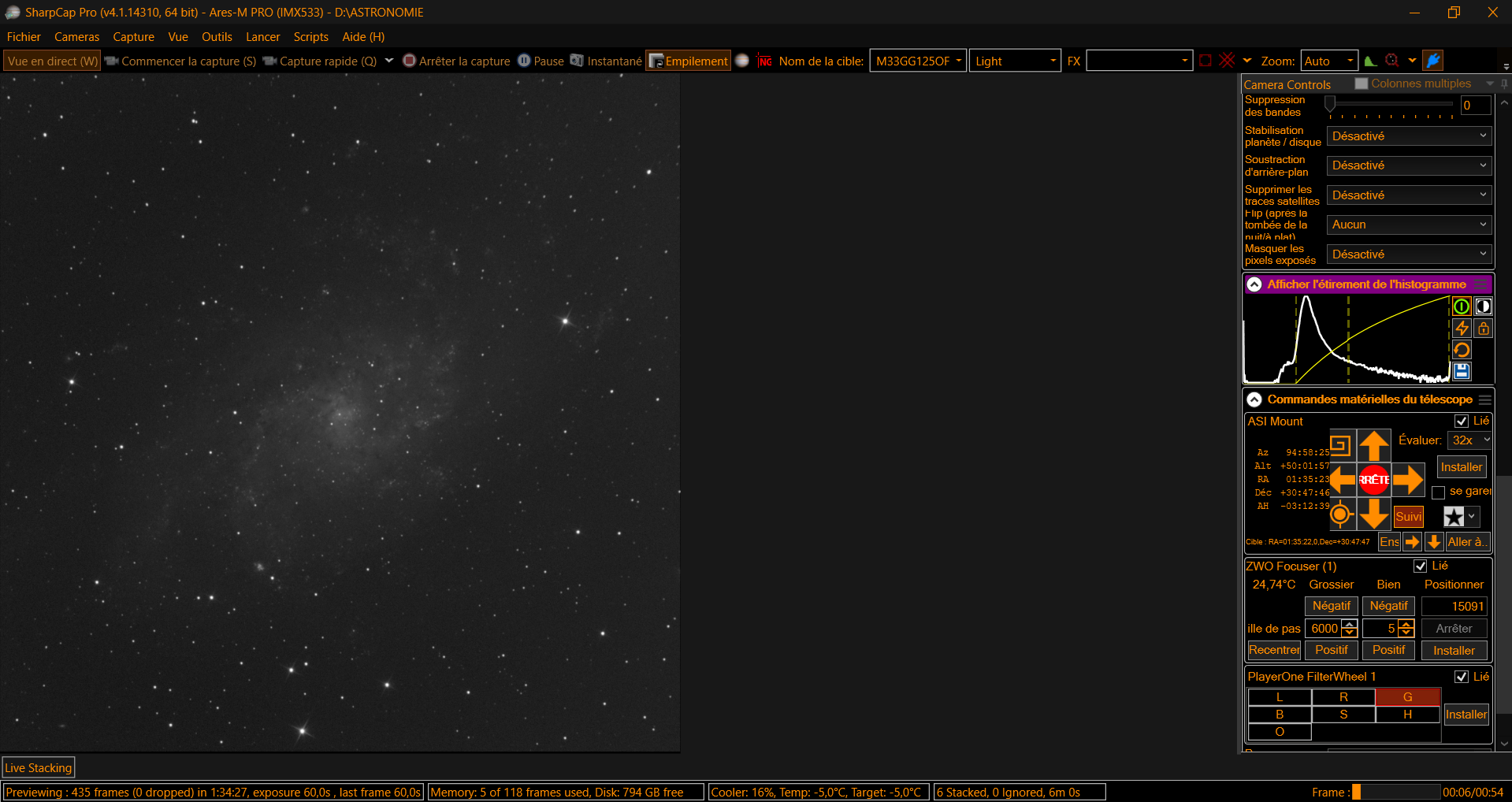
Task: Click the red magnifier focus tool icon
Action: tap(1392, 61)
